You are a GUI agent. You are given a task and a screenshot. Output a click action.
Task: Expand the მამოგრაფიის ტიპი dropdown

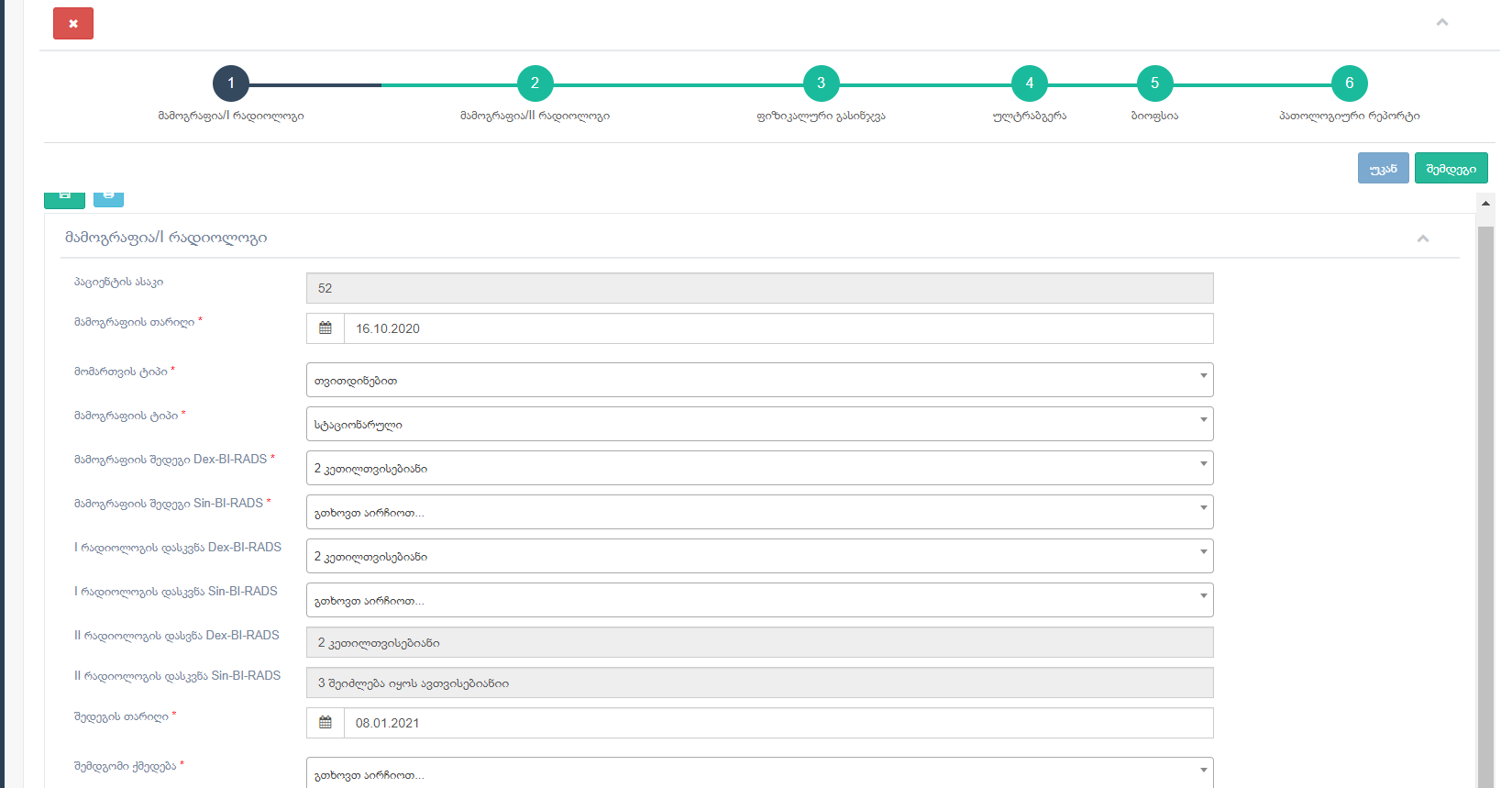(x=759, y=424)
